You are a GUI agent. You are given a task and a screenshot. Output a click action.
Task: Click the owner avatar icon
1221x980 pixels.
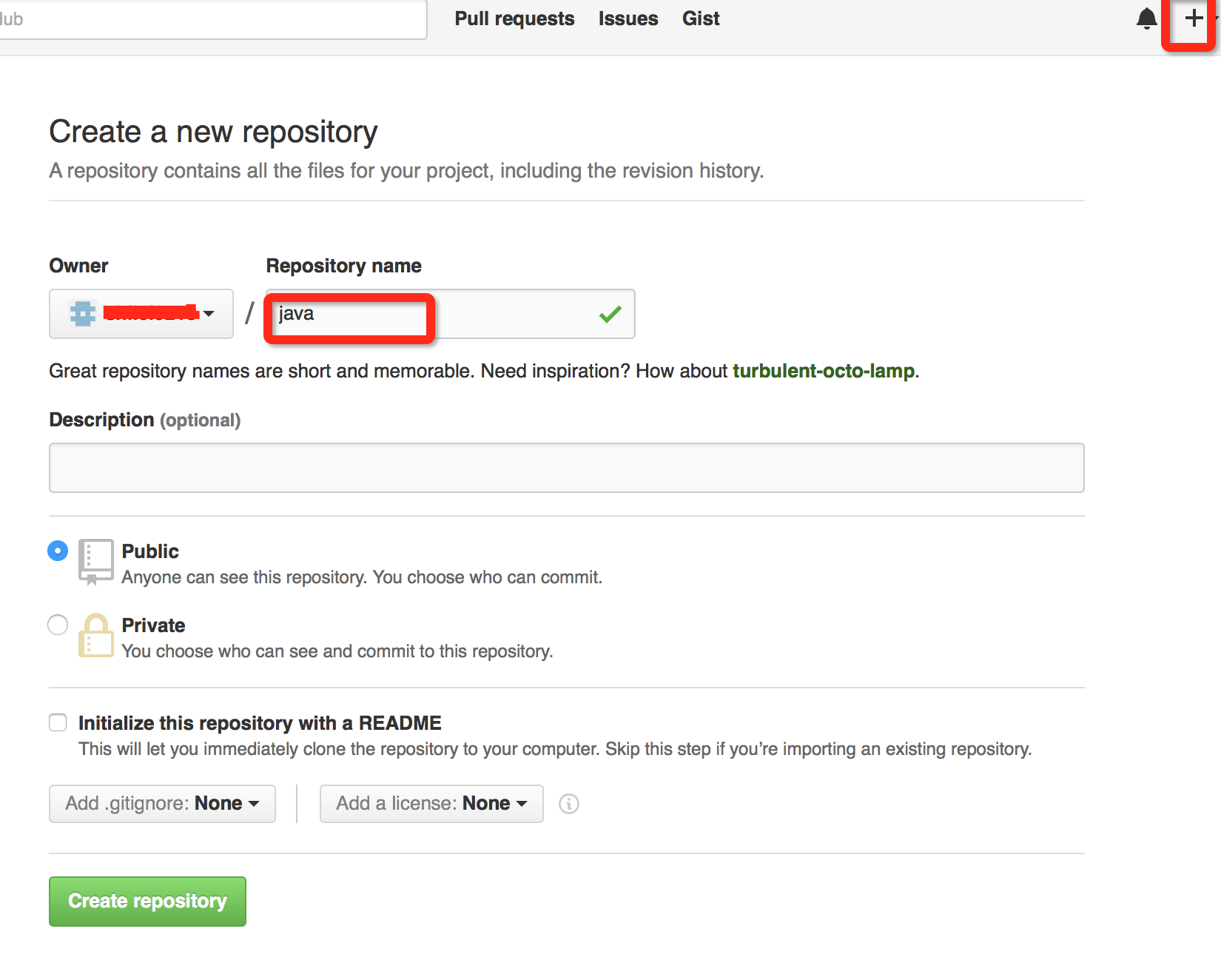point(83,314)
